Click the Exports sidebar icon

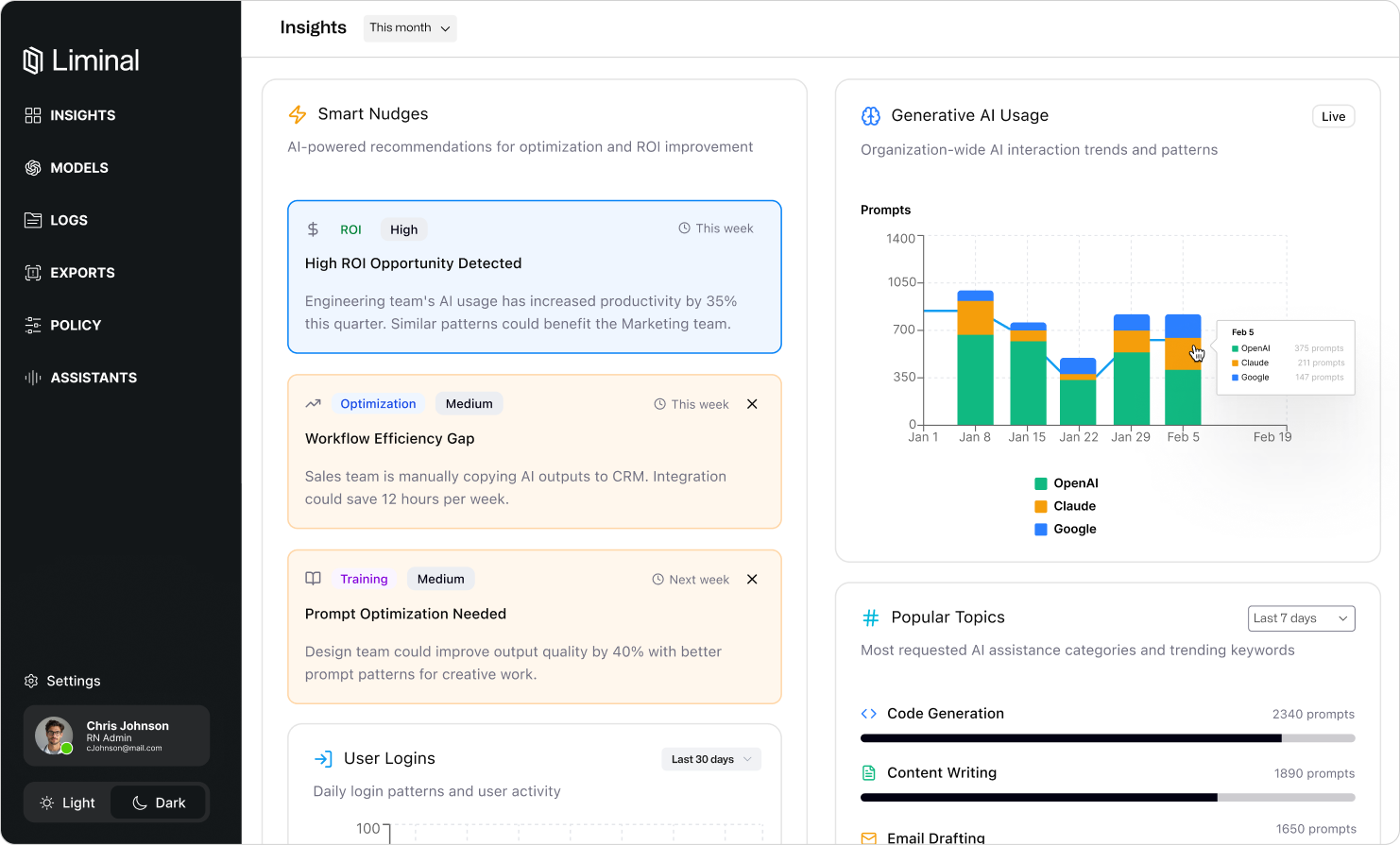33,273
